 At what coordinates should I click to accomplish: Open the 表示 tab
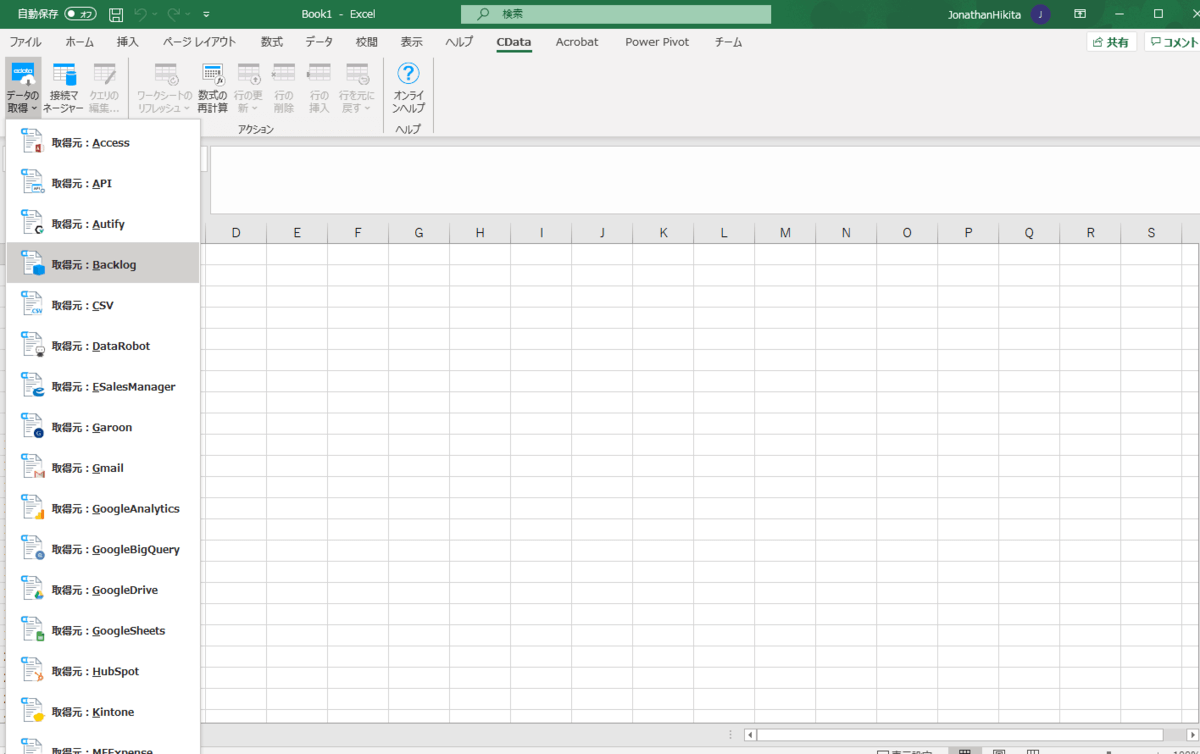pyautogui.click(x=411, y=42)
